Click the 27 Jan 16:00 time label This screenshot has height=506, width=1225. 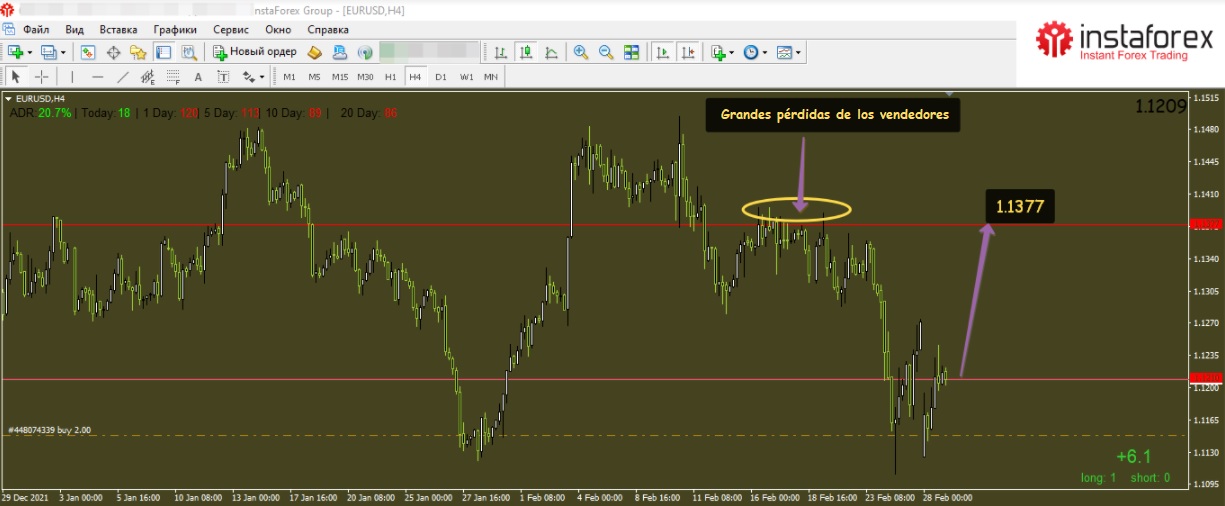(485, 497)
